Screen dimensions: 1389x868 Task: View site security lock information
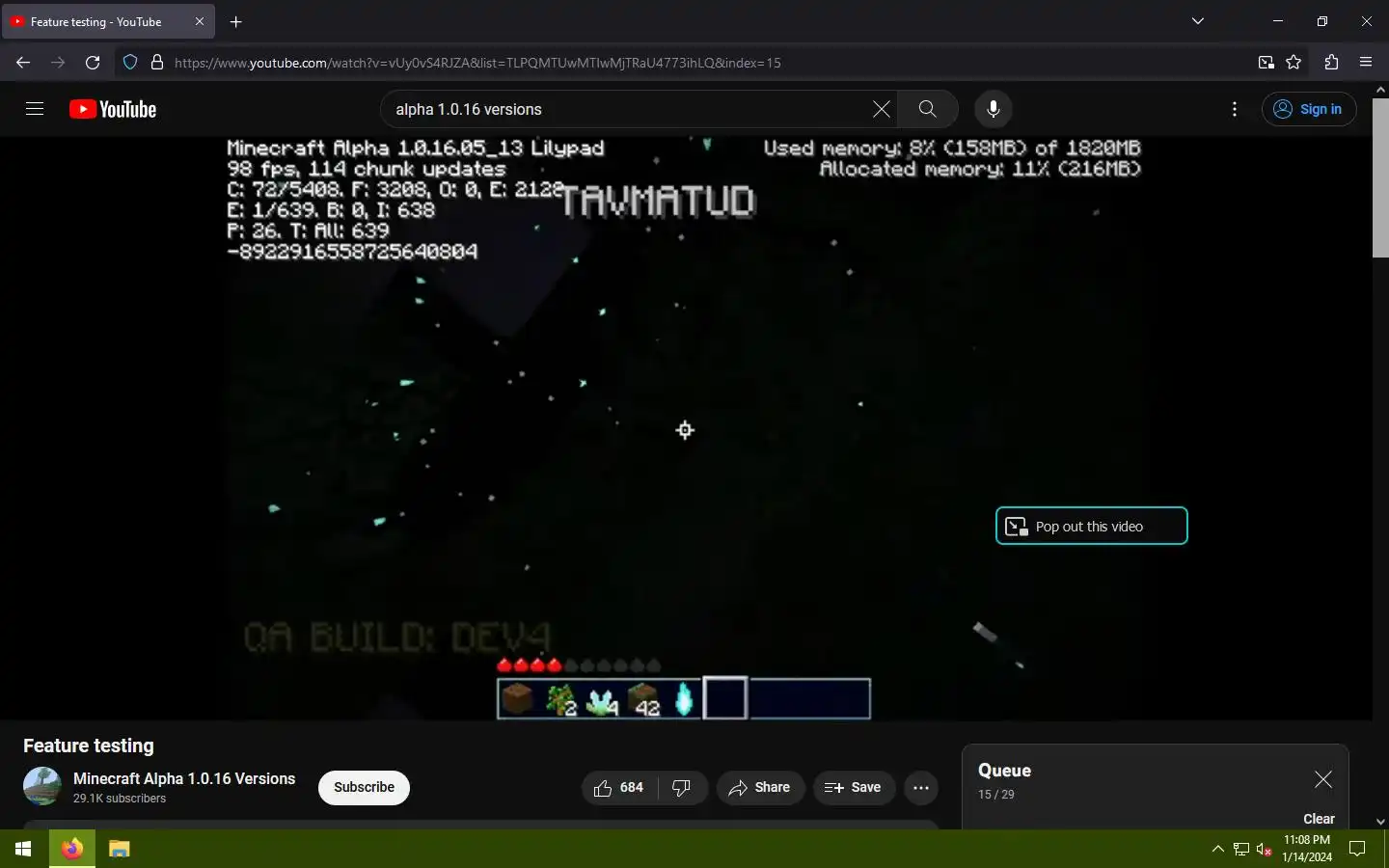157,63
